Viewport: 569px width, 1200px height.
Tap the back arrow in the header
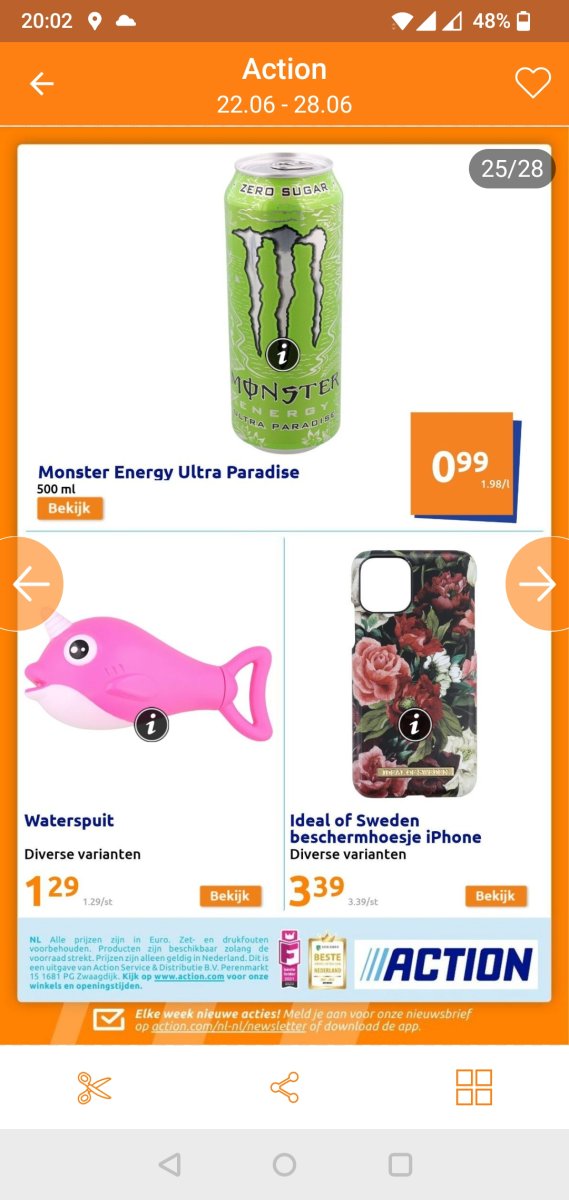pos(41,84)
